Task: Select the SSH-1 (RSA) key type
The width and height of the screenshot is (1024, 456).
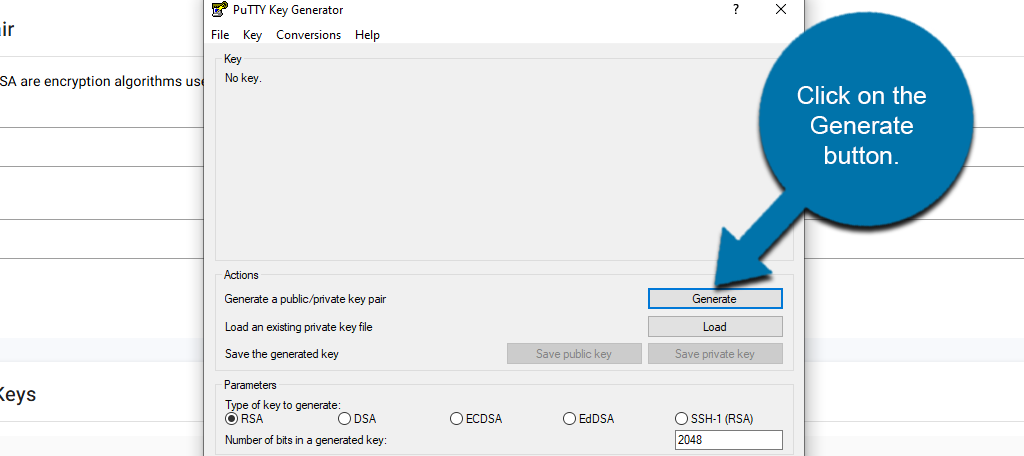Action: click(683, 419)
